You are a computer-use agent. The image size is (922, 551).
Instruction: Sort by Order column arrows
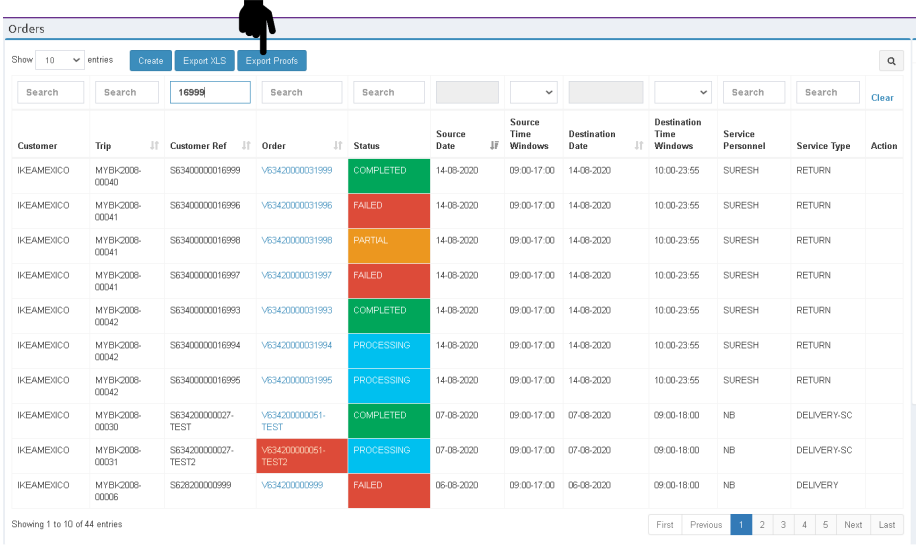tap(338, 145)
